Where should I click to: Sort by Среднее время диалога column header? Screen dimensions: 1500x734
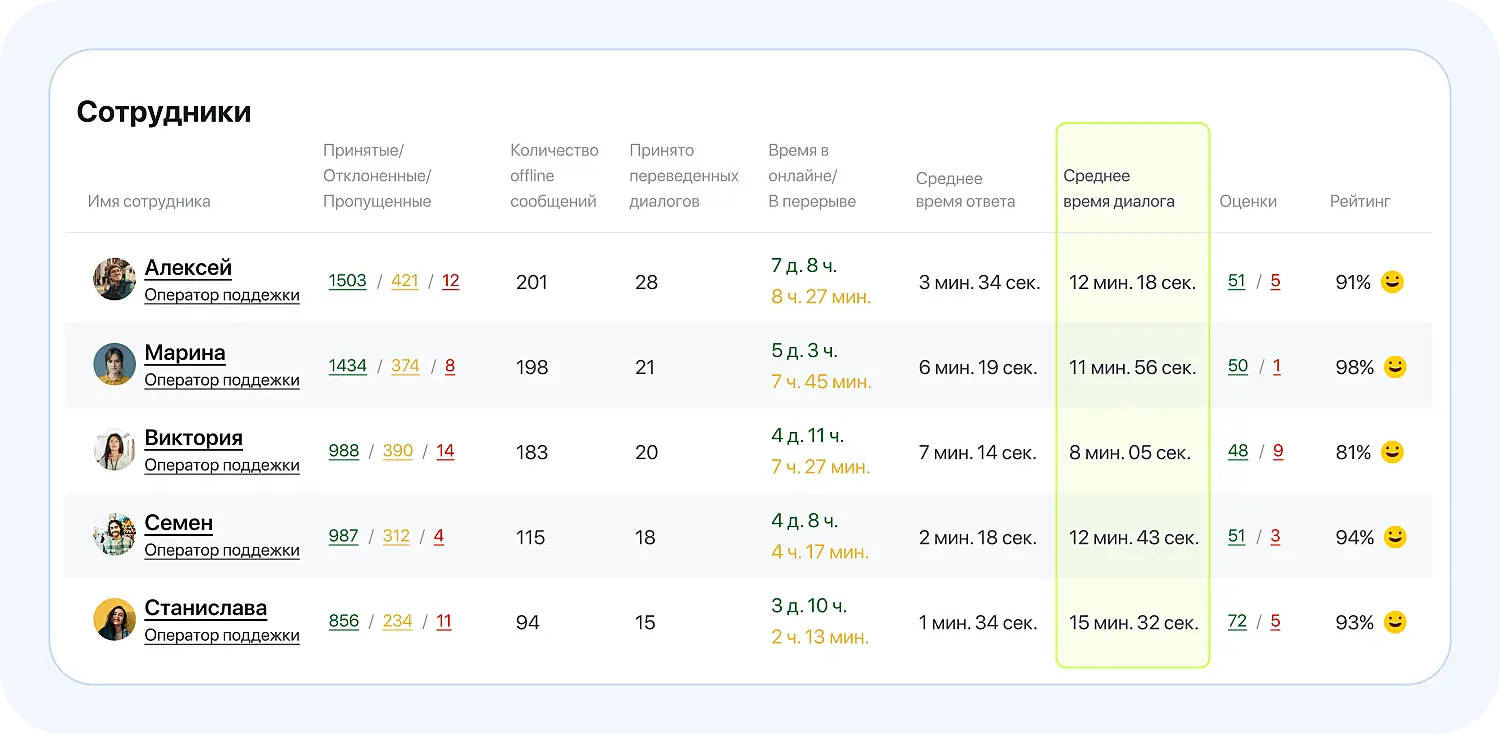point(1118,189)
